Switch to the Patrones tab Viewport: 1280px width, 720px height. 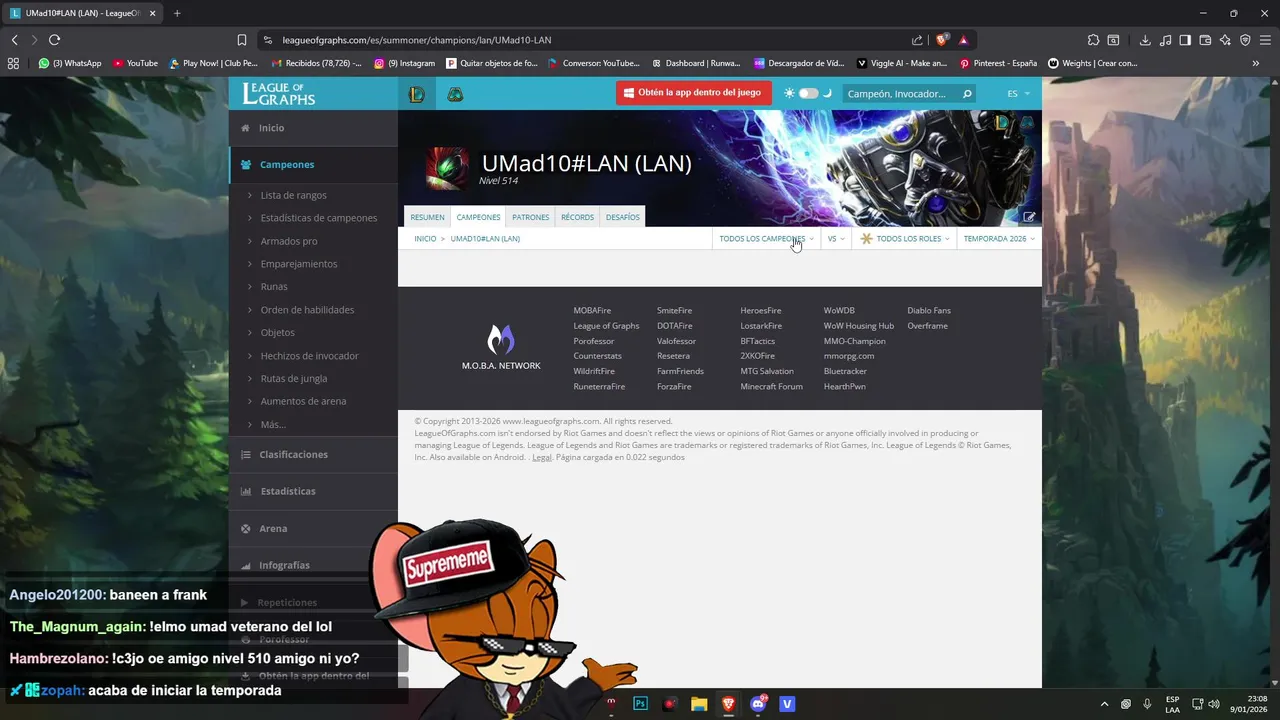point(530,217)
